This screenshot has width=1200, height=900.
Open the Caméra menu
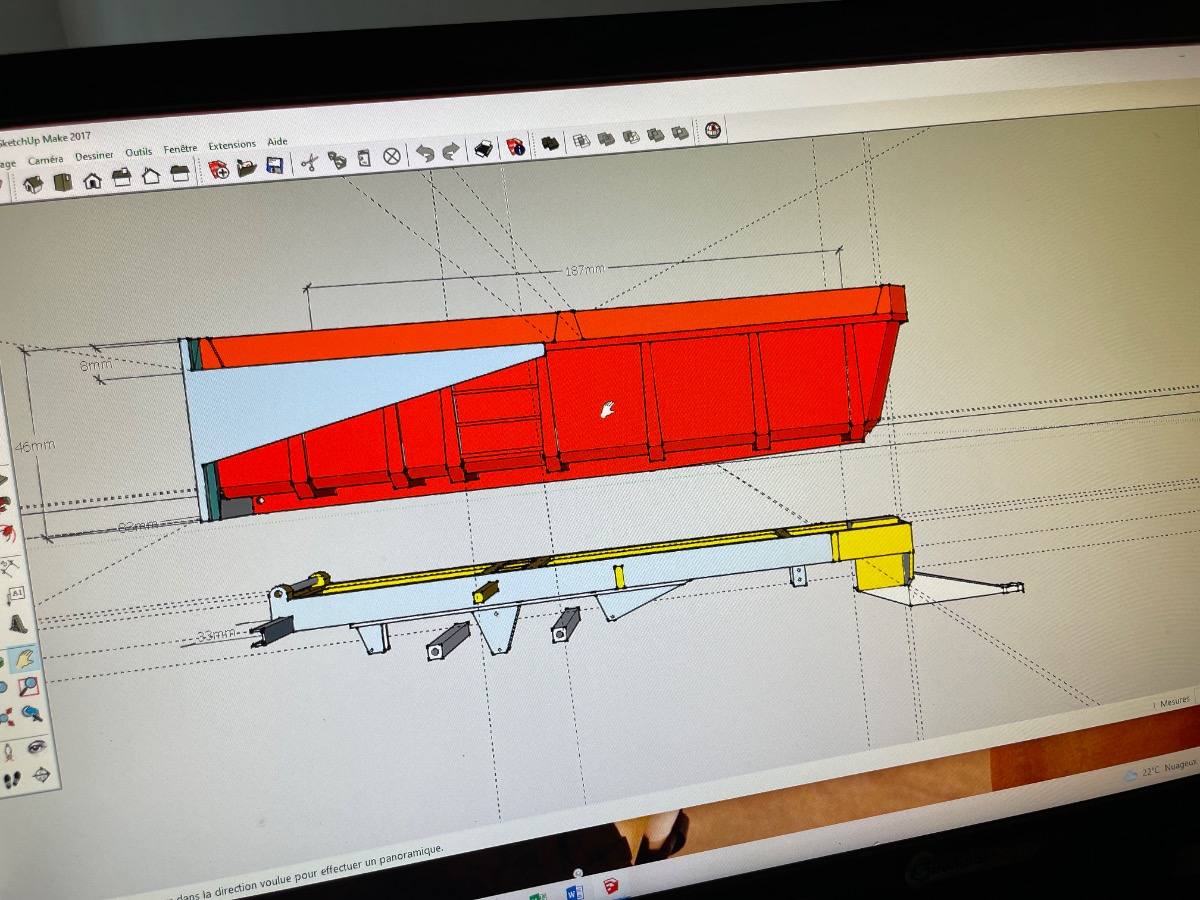pyautogui.click(x=45, y=159)
